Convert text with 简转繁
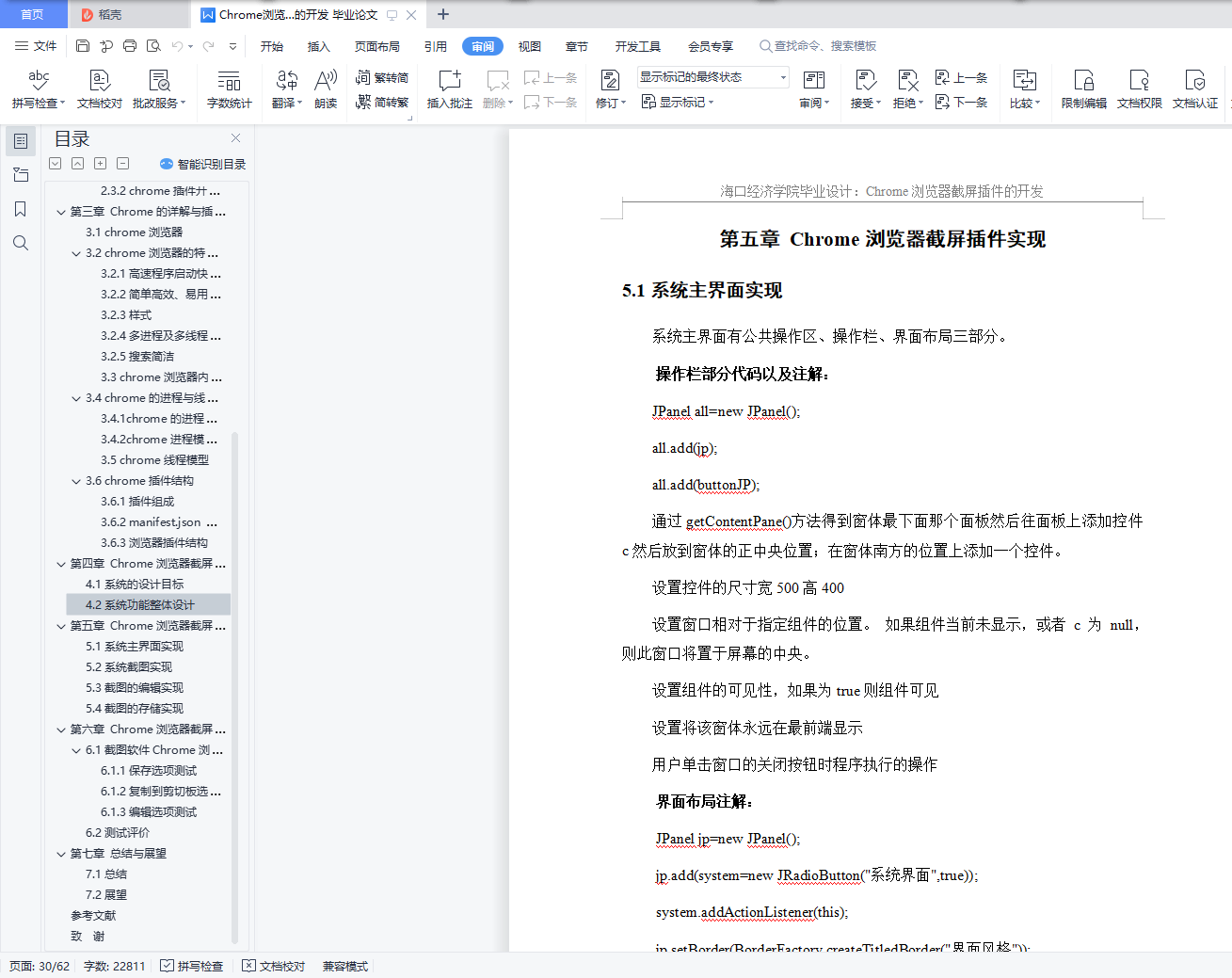The width and height of the screenshot is (1232, 978). (x=382, y=103)
